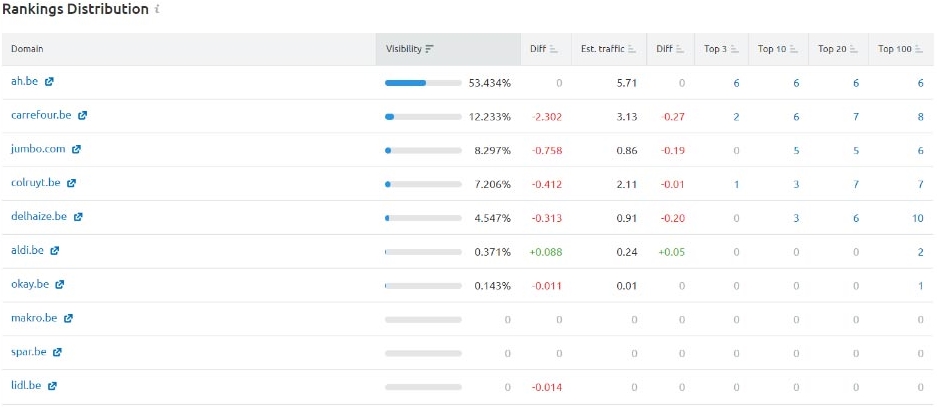This screenshot has height=407, width=937.
Task: Sort by Diff column next to Est. traffic
Action: point(671,49)
